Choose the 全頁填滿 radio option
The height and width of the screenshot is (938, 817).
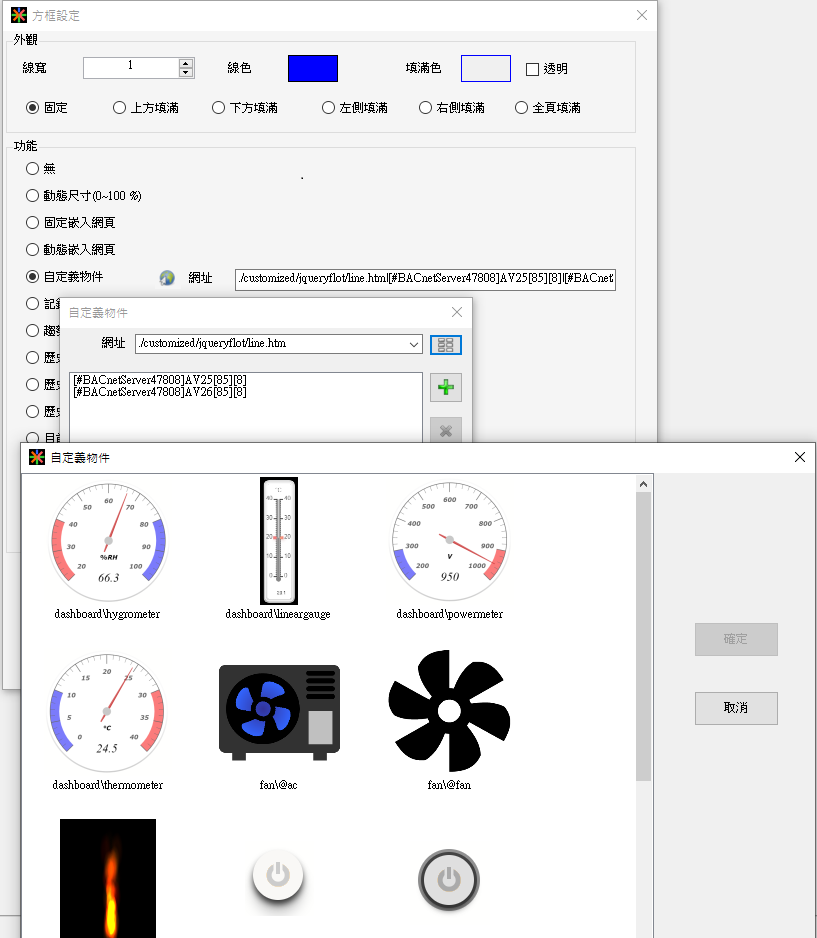tap(521, 108)
